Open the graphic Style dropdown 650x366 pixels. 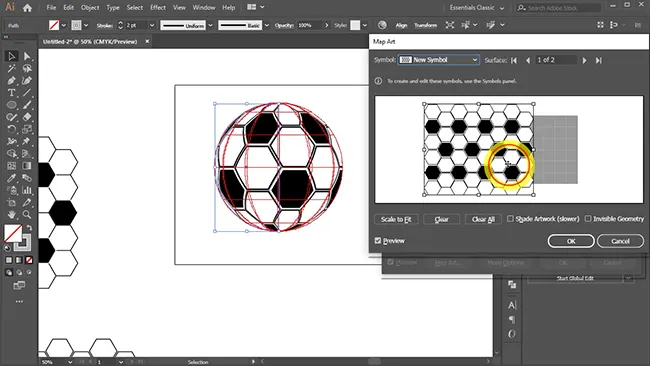coord(364,25)
